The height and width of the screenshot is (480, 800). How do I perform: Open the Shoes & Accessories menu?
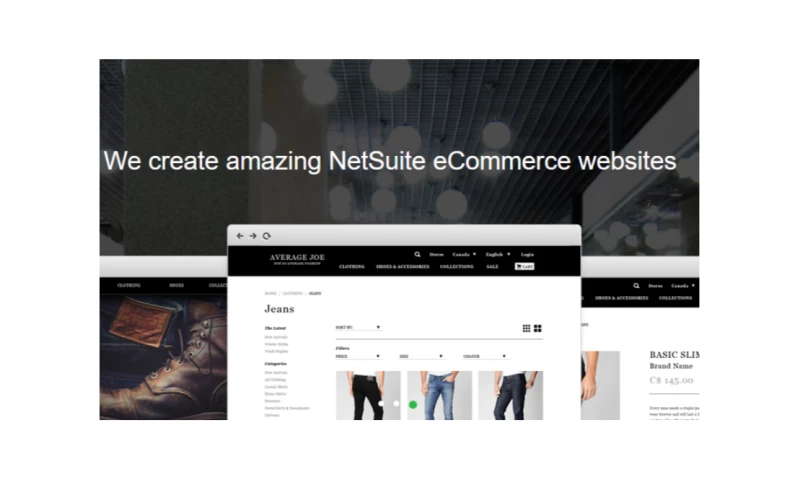pyautogui.click(x=403, y=266)
